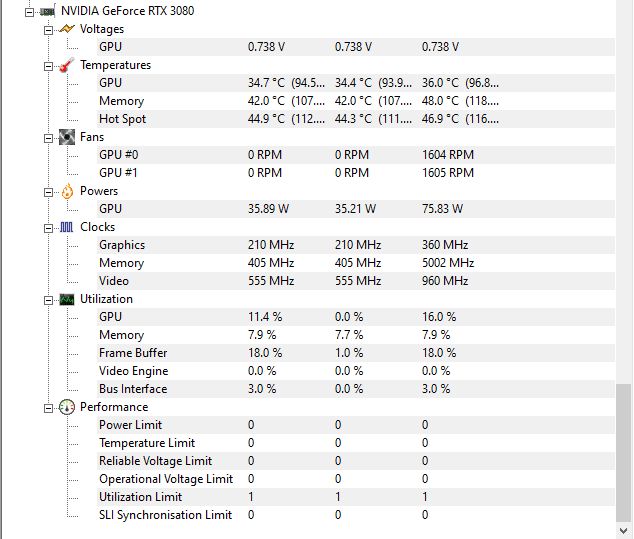Click the flame icon next to Powers
This screenshot has width=634, height=539.
tap(66, 191)
